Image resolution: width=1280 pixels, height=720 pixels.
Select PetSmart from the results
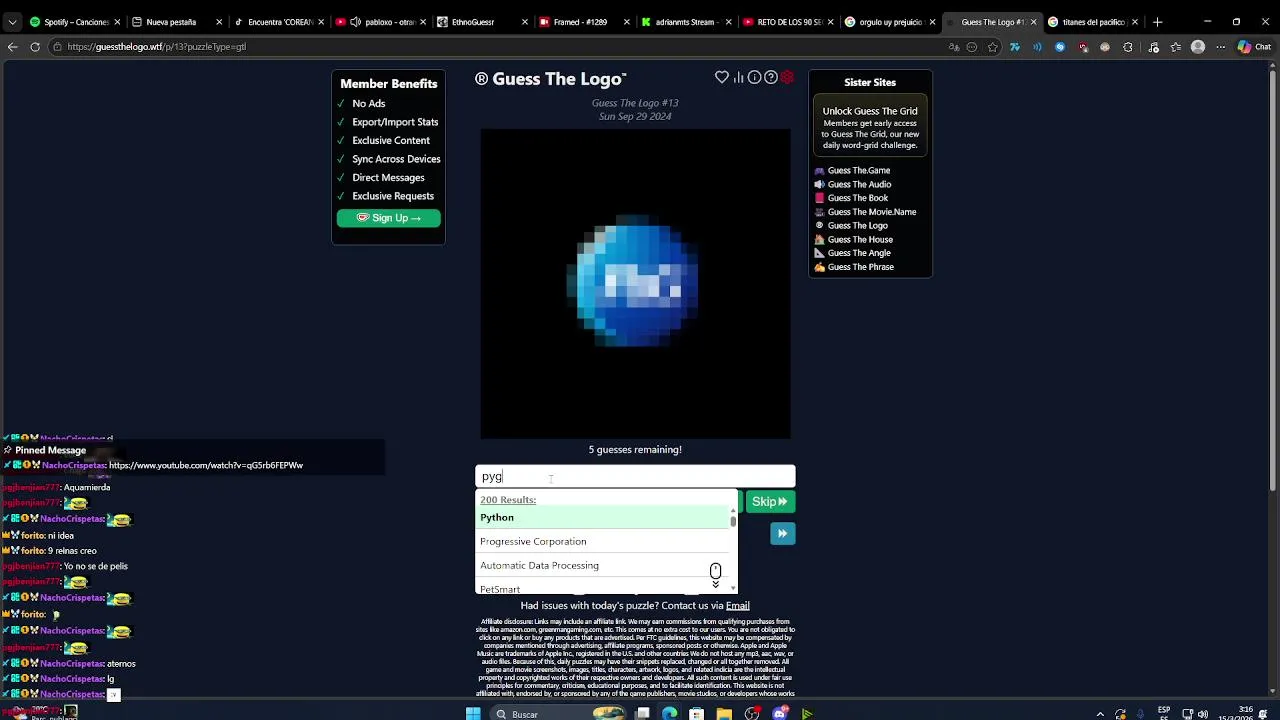point(603,588)
